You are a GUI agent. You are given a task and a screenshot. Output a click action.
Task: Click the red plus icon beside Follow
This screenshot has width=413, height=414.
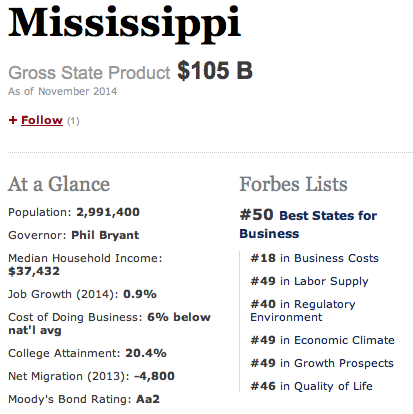tap(13, 120)
